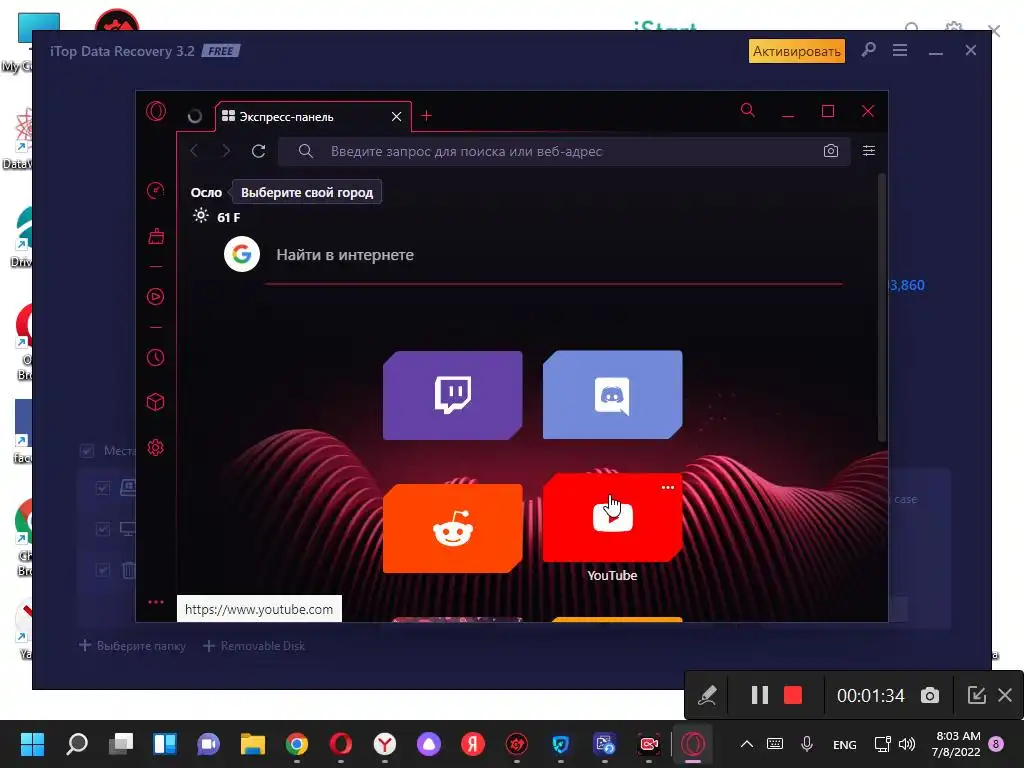Go back with the back arrow
This screenshot has height=768, width=1024.
pyautogui.click(x=195, y=151)
